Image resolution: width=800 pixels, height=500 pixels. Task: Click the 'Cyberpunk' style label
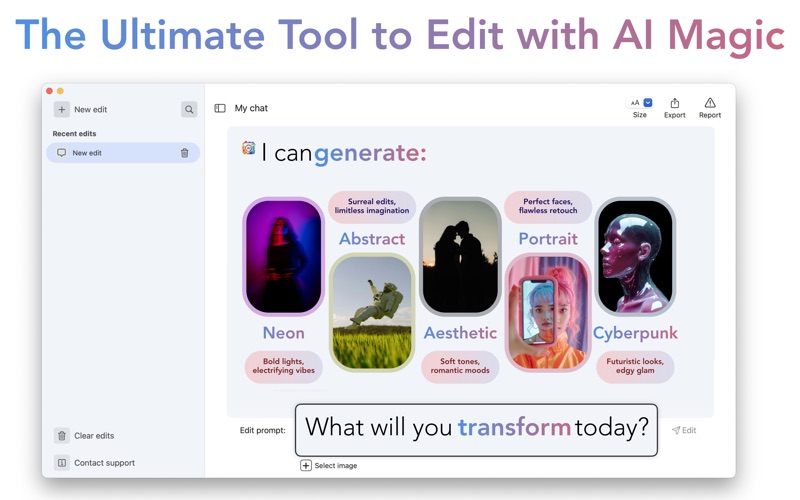coord(635,333)
